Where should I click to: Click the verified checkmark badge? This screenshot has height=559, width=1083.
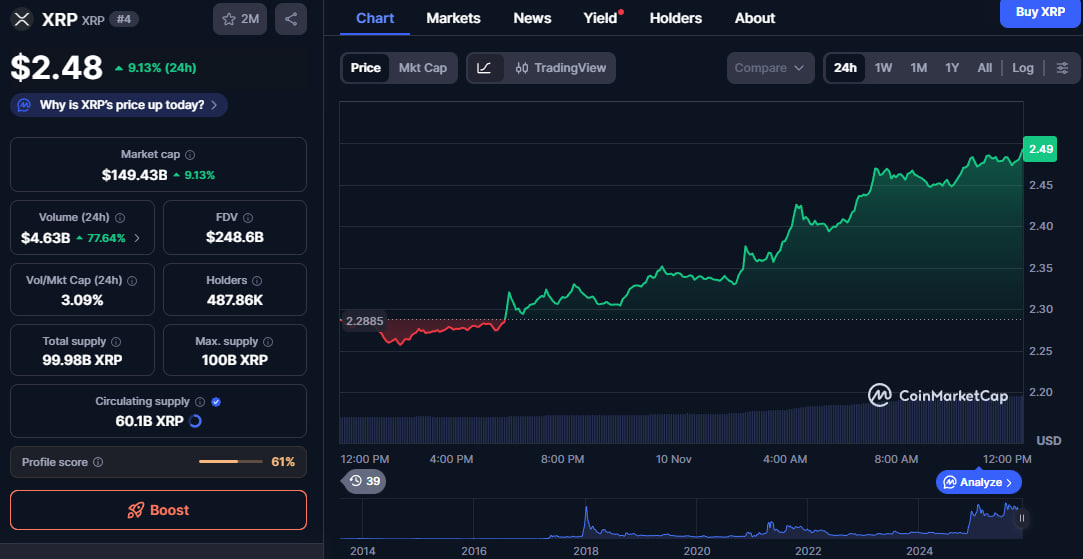click(215, 401)
